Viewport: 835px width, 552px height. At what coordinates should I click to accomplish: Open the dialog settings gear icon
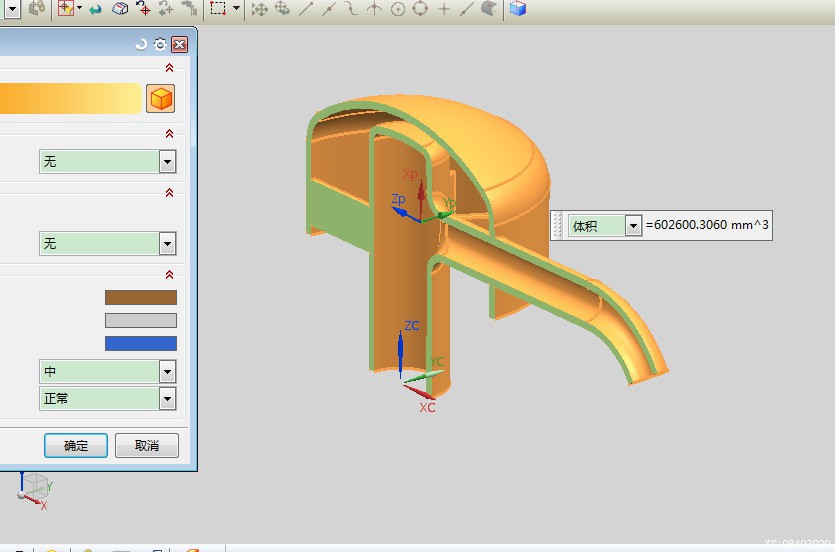[159, 44]
